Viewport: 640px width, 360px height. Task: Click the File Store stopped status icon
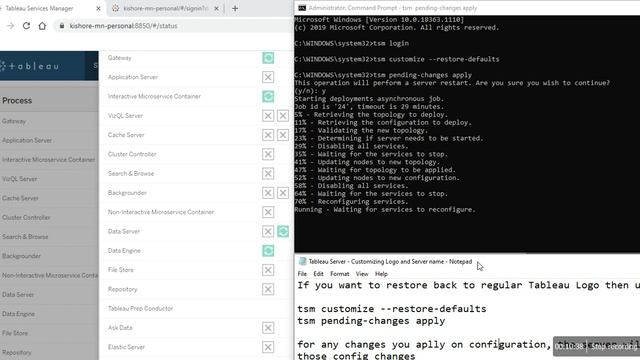coord(268,270)
